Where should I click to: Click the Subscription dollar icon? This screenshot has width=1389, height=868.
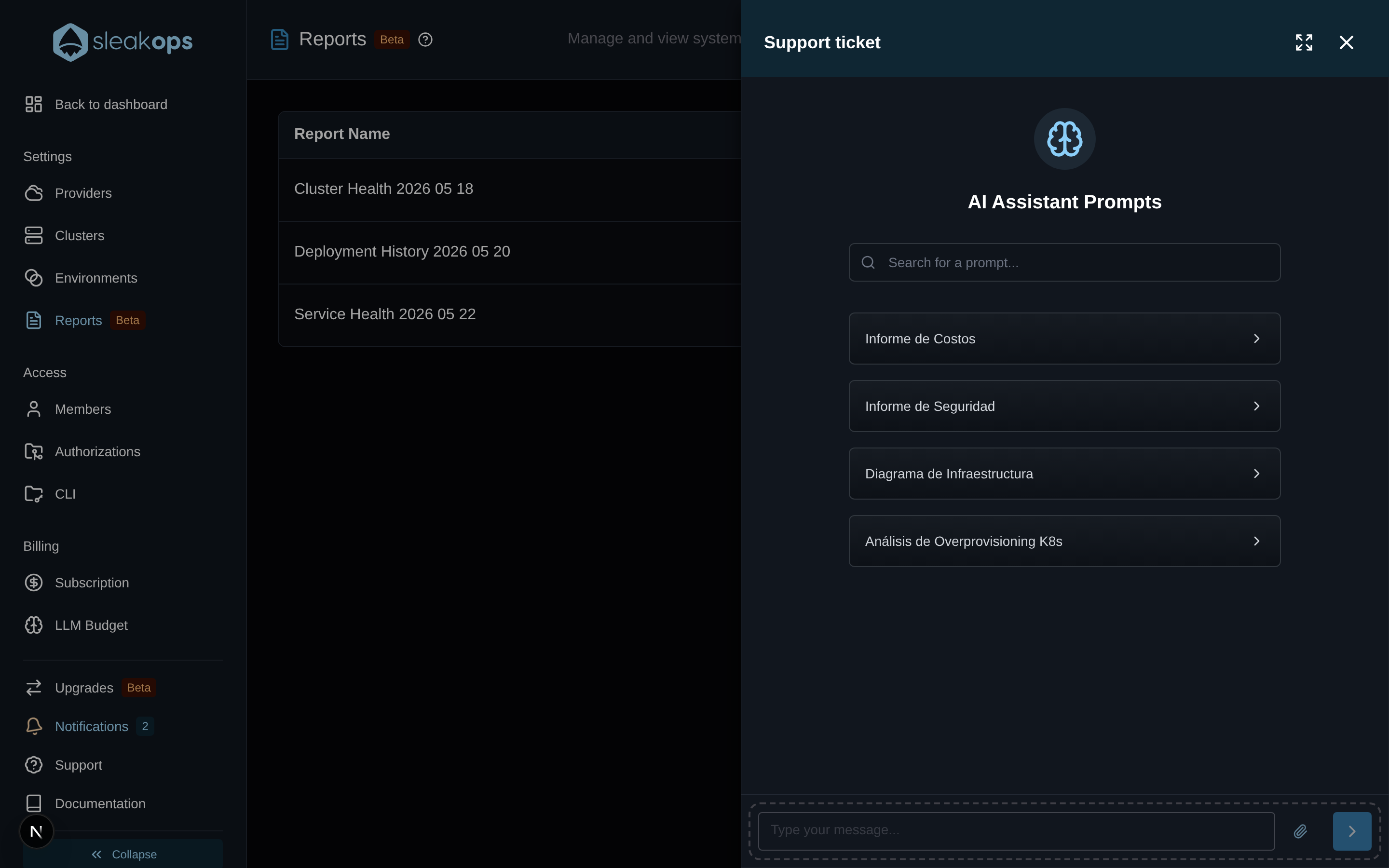click(x=34, y=583)
